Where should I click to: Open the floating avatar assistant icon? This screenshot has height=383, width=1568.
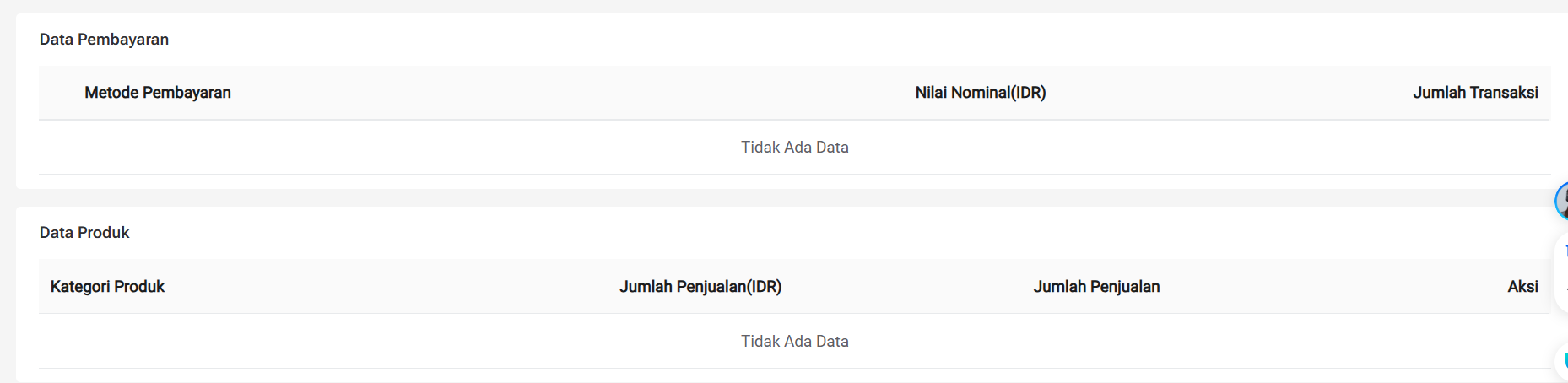1562,202
